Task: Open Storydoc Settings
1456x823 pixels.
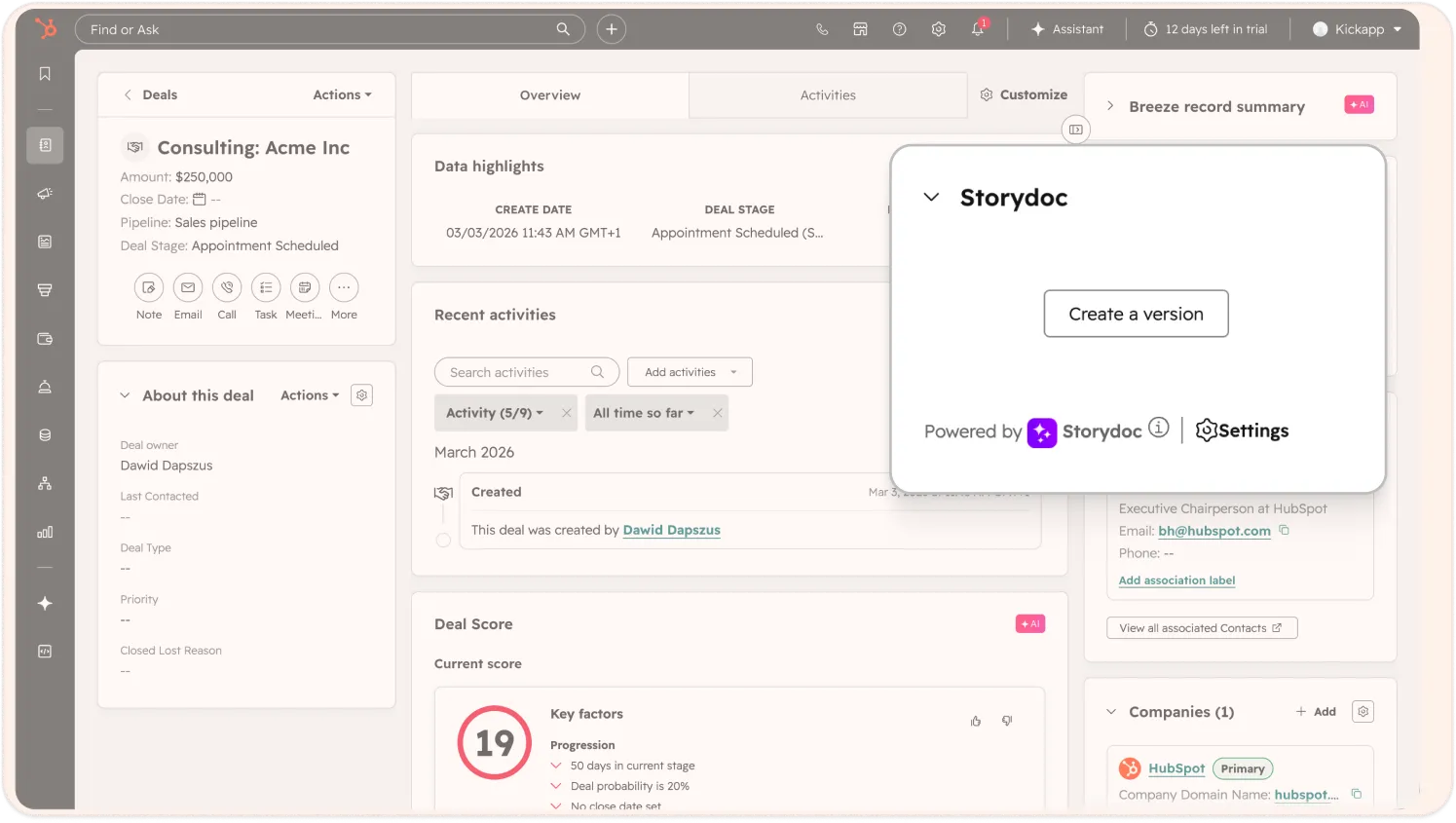Action: [x=1242, y=430]
